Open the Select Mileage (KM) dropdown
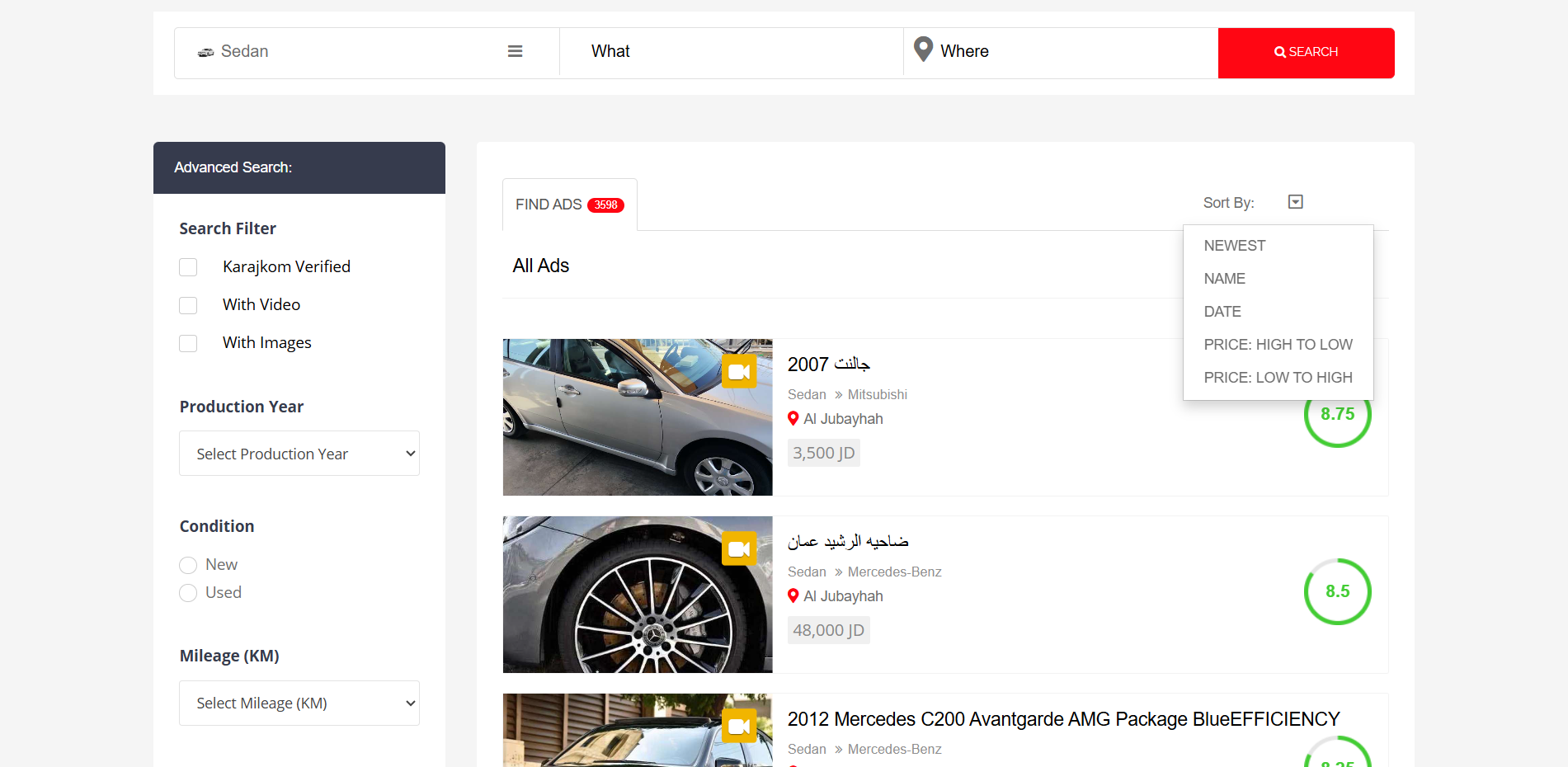 299,703
